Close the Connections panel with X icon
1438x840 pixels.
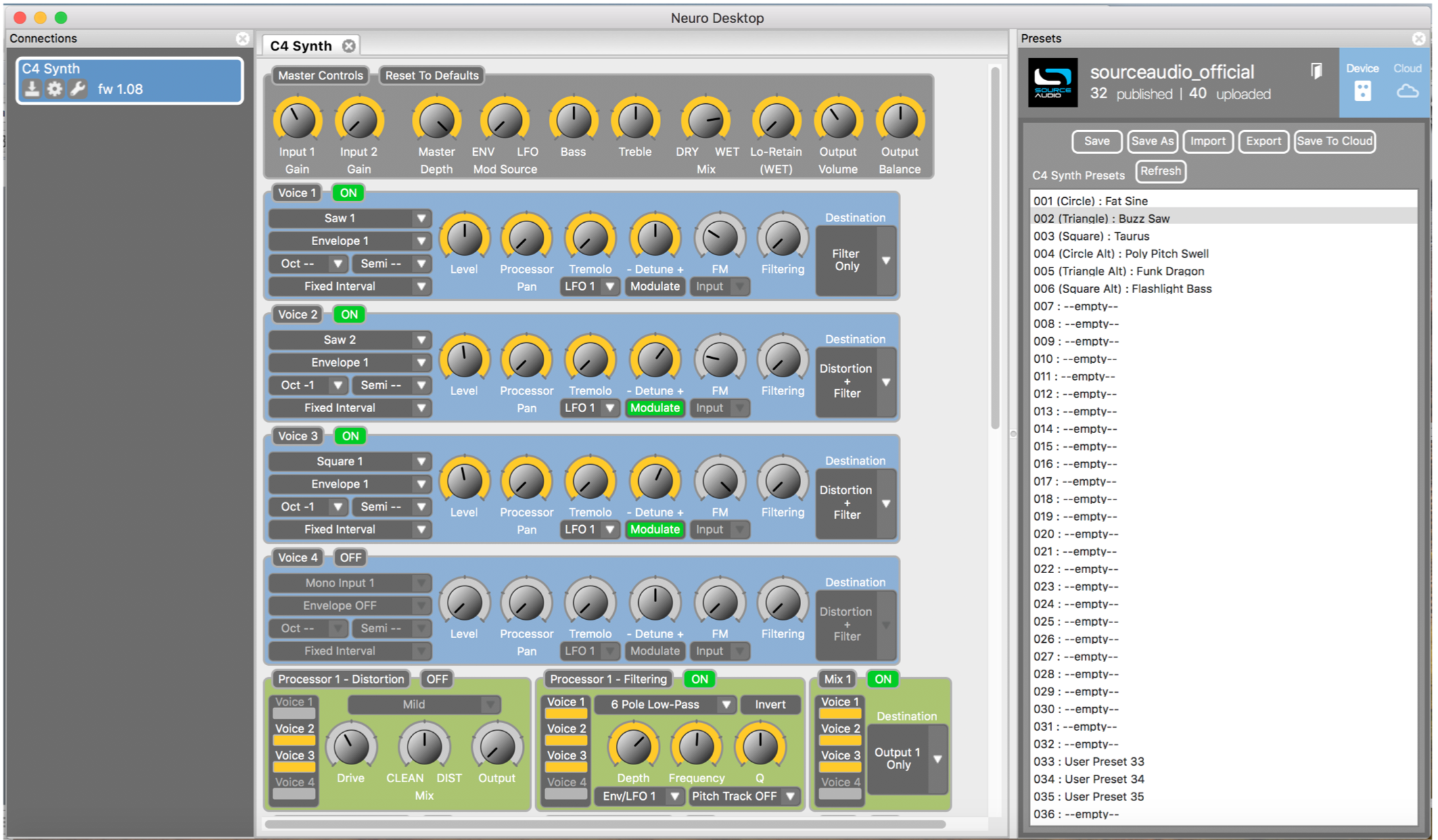[x=243, y=39]
